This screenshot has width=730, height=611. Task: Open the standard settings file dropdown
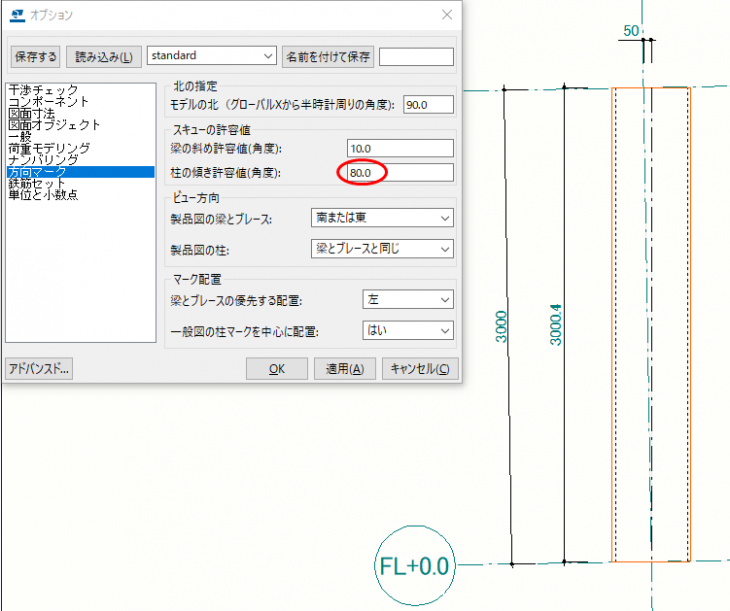click(212, 55)
